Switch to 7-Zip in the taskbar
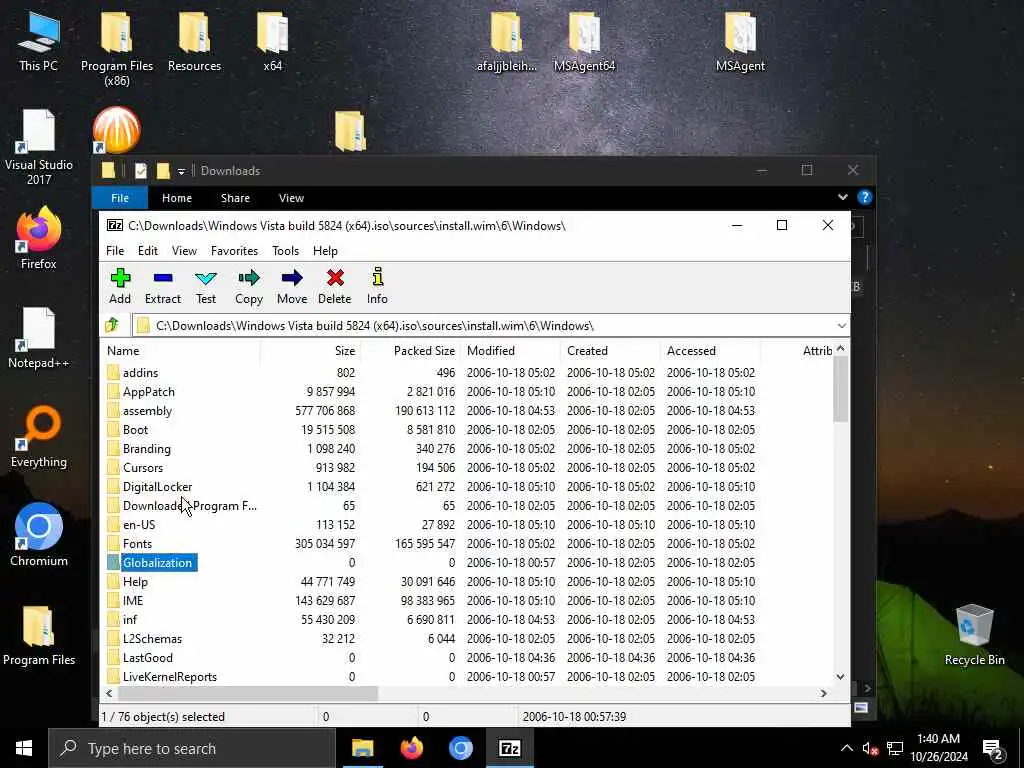The image size is (1024, 768). (509, 748)
